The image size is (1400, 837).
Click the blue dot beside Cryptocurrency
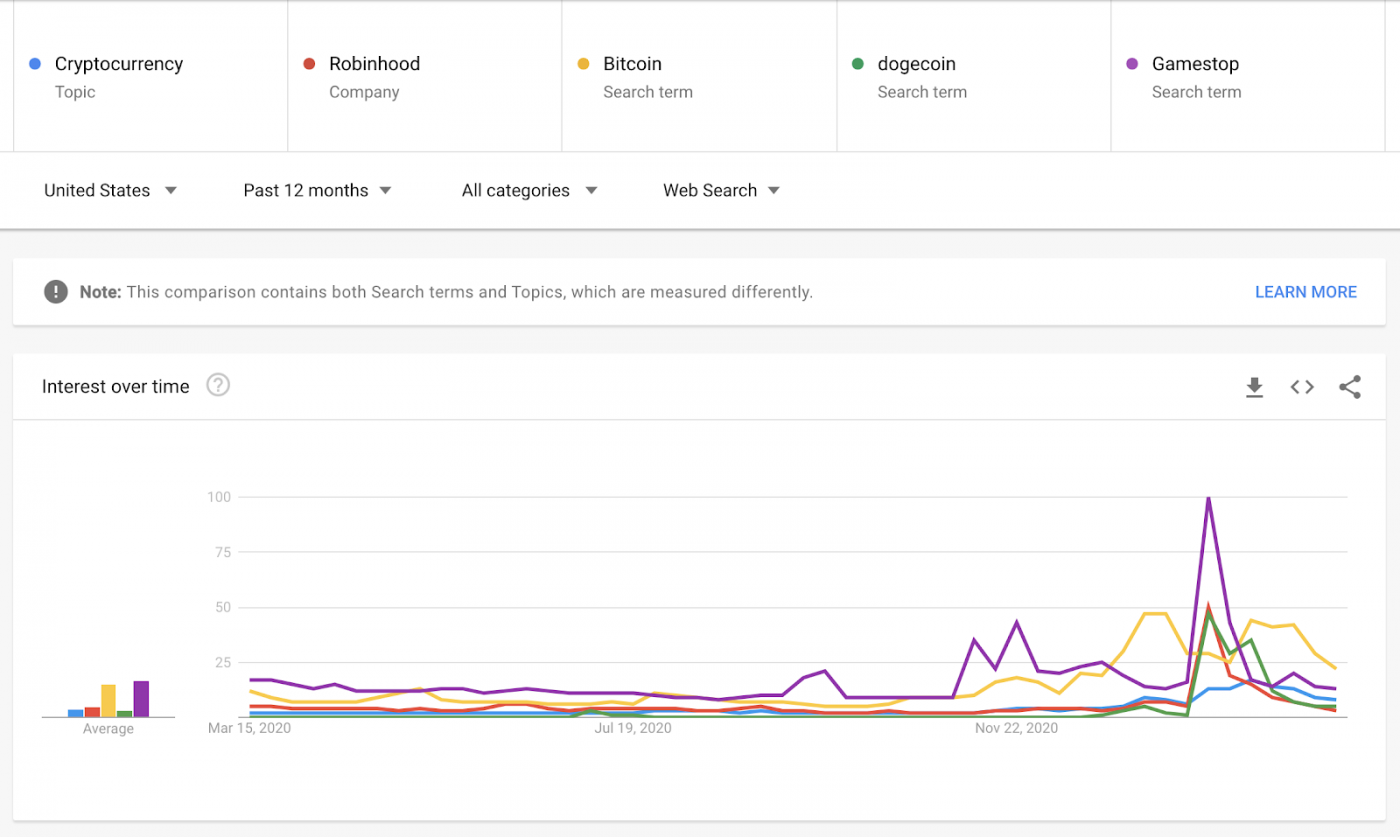point(36,63)
